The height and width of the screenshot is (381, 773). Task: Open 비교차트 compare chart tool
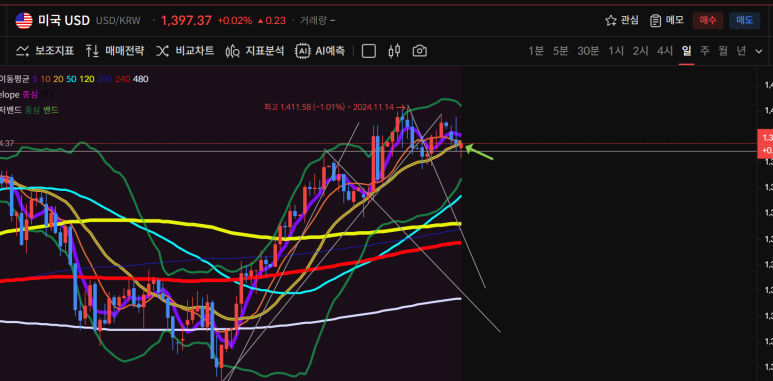click(x=185, y=51)
